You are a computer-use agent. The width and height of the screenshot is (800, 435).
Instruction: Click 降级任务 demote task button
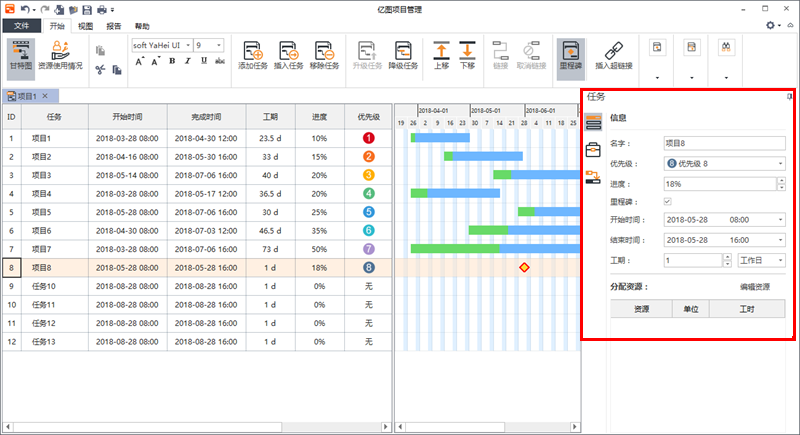coord(403,56)
